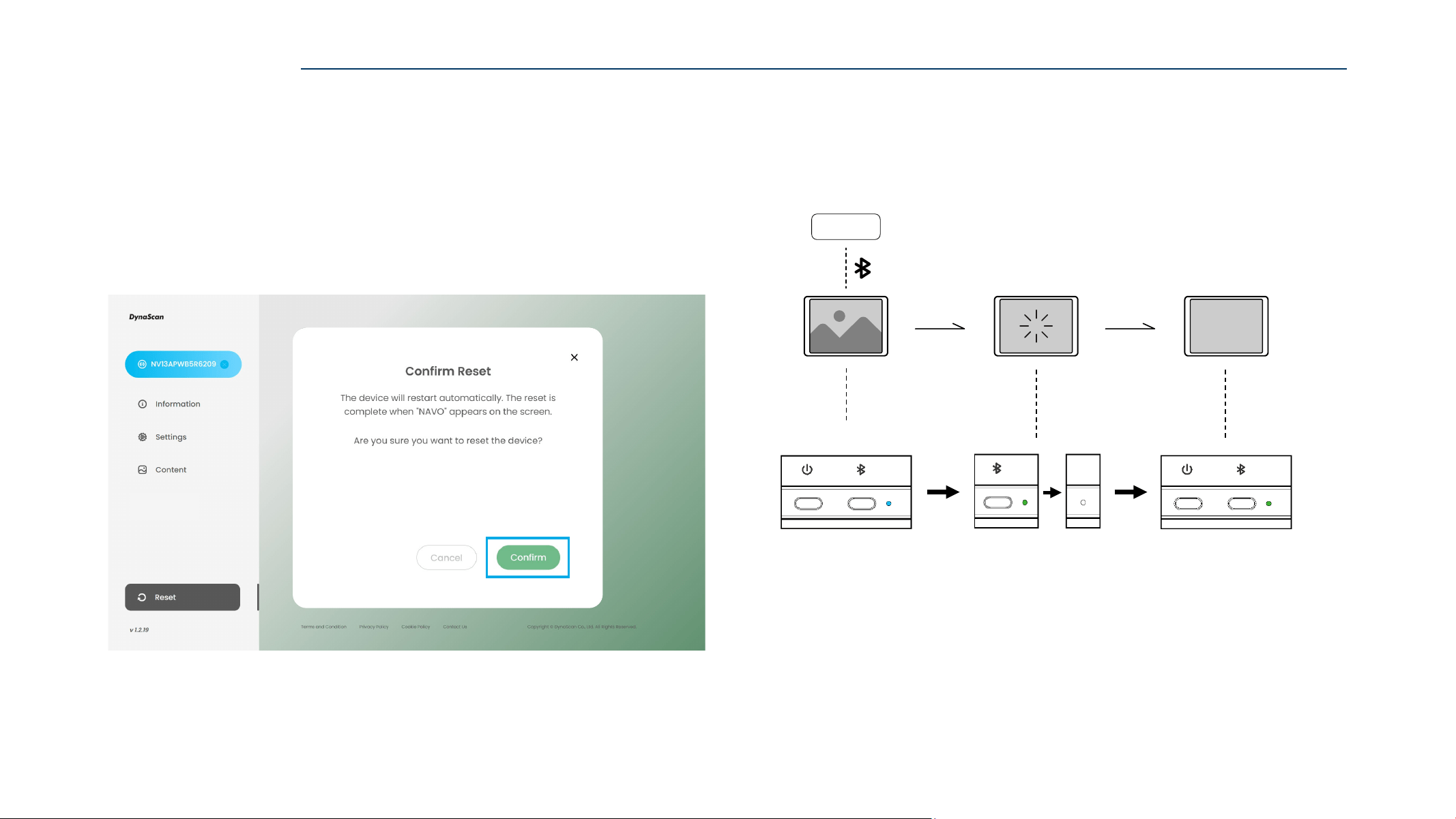This screenshot has height=819, width=1456.
Task: Select device NV13APWB5R6209 chip
Action: [183, 364]
